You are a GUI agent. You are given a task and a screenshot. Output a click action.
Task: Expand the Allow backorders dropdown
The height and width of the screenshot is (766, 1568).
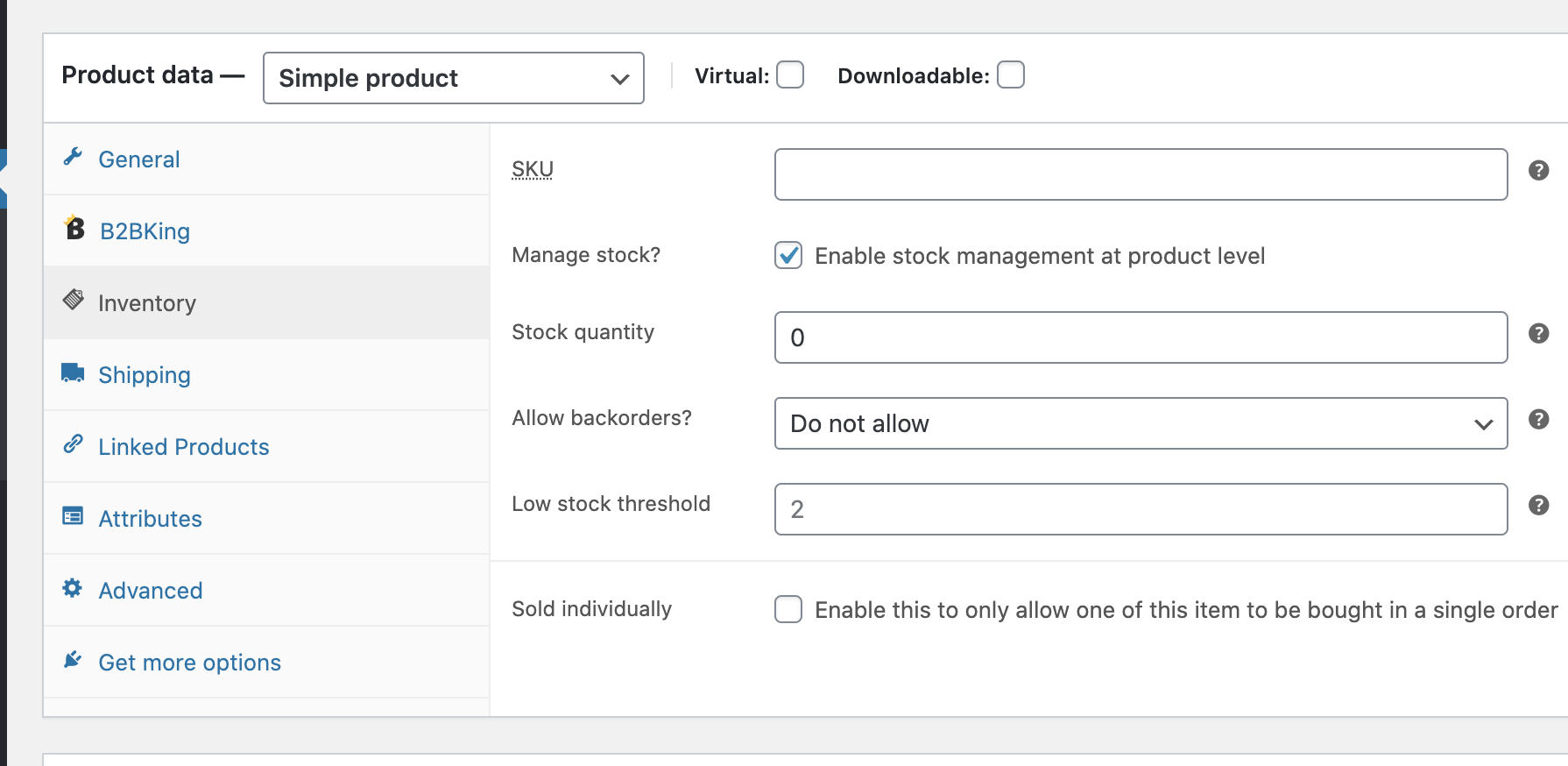pyautogui.click(x=1141, y=423)
